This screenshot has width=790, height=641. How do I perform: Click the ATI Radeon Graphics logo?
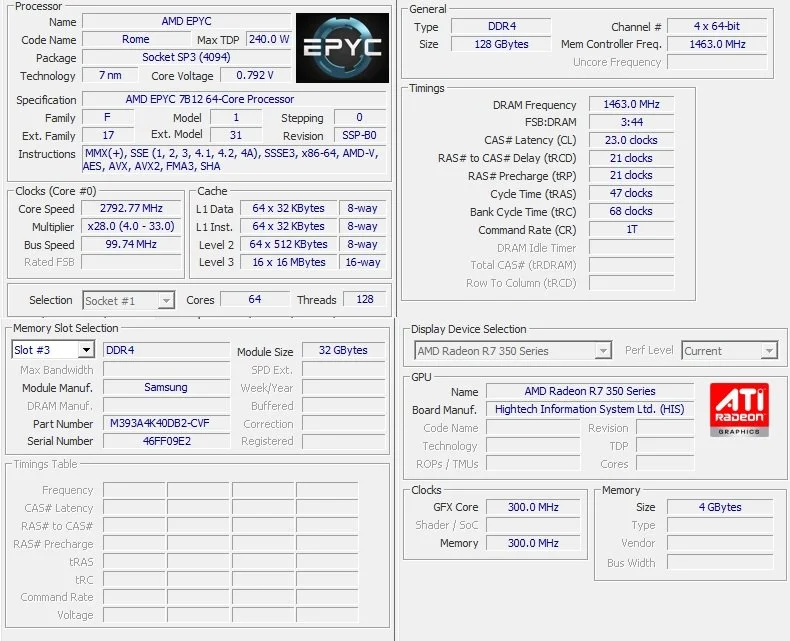tap(739, 409)
